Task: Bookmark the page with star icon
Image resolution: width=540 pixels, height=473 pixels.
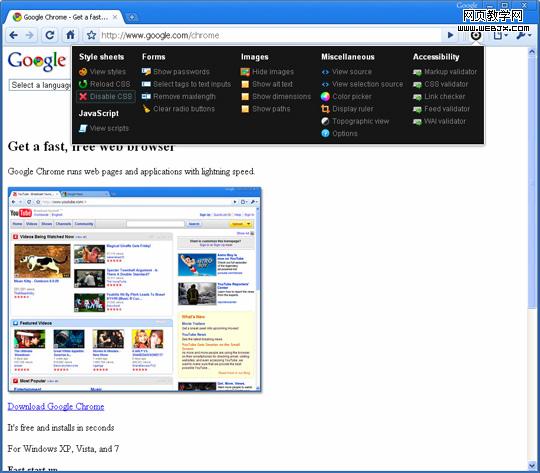Action: click(x=91, y=35)
